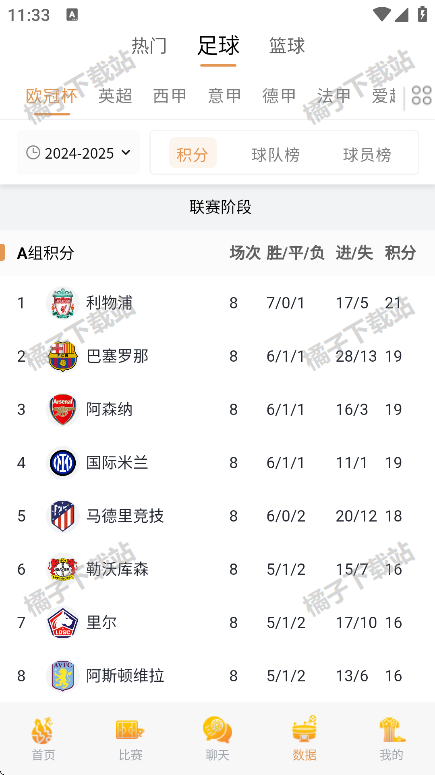Tap the 我的 profile jersey icon
Screen dimensions: 435x775
coord(392,731)
